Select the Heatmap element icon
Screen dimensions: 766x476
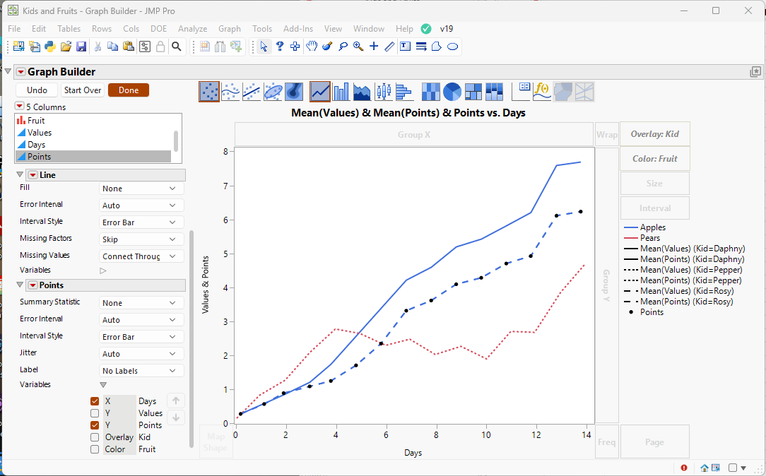(x=431, y=91)
